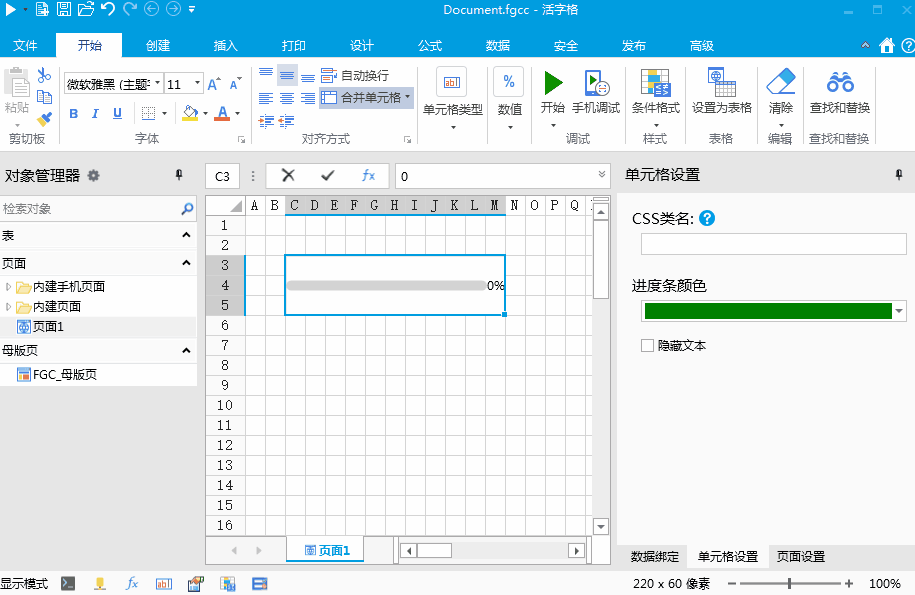Enable 自动换行 text wrapping
Viewport: 915px width, 595px height.
355,75
